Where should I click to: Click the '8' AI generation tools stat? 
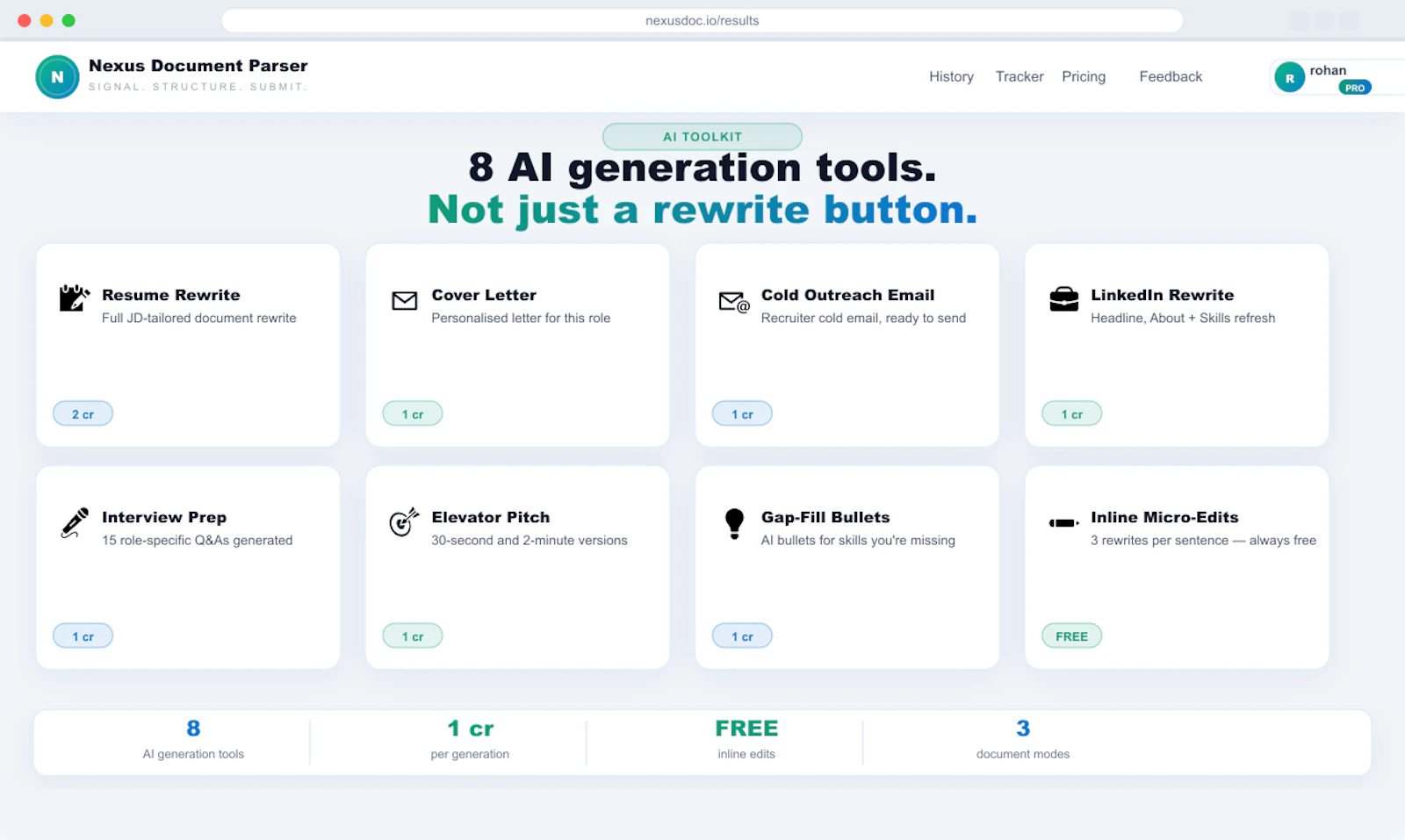(193, 729)
